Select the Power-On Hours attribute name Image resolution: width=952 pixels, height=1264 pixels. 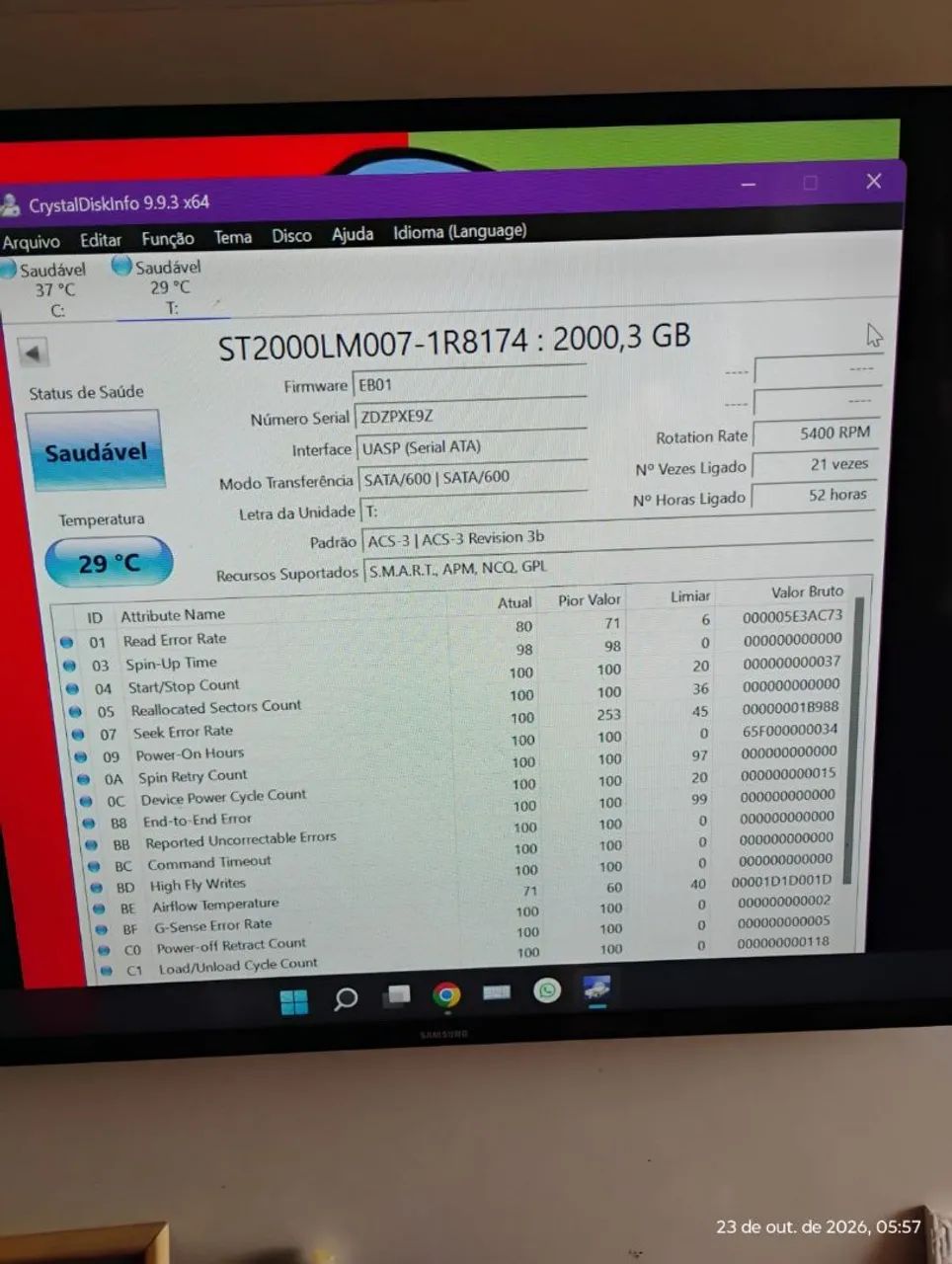(190, 754)
